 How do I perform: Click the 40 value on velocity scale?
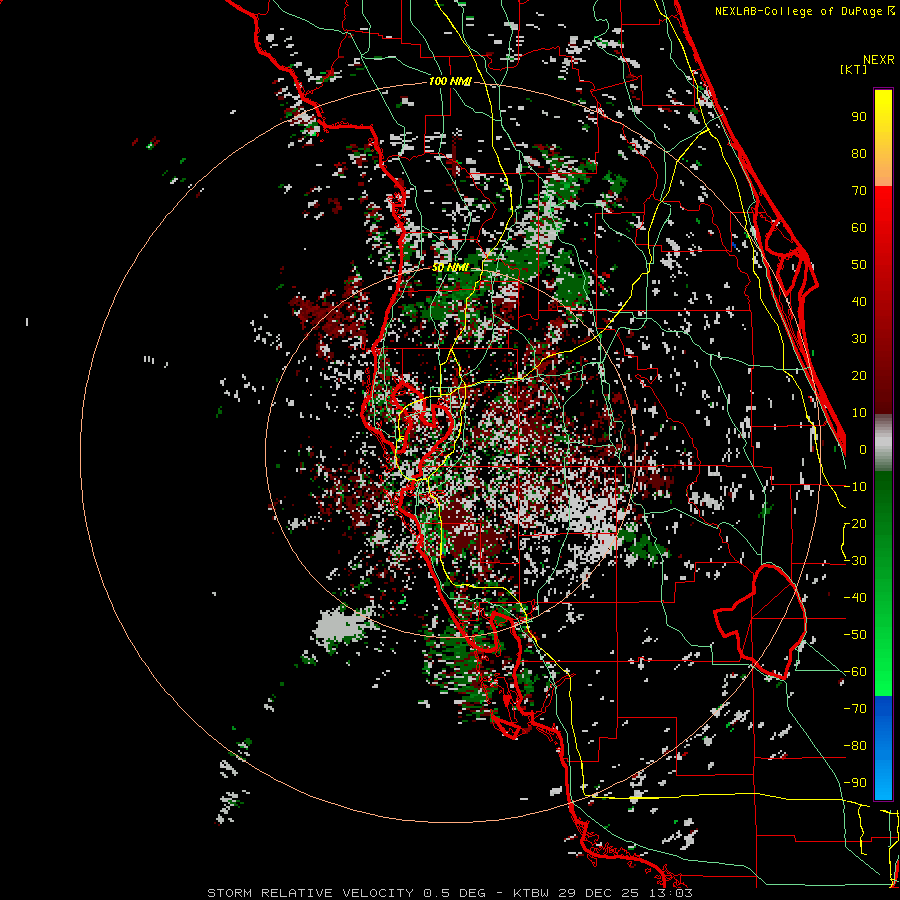point(859,301)
